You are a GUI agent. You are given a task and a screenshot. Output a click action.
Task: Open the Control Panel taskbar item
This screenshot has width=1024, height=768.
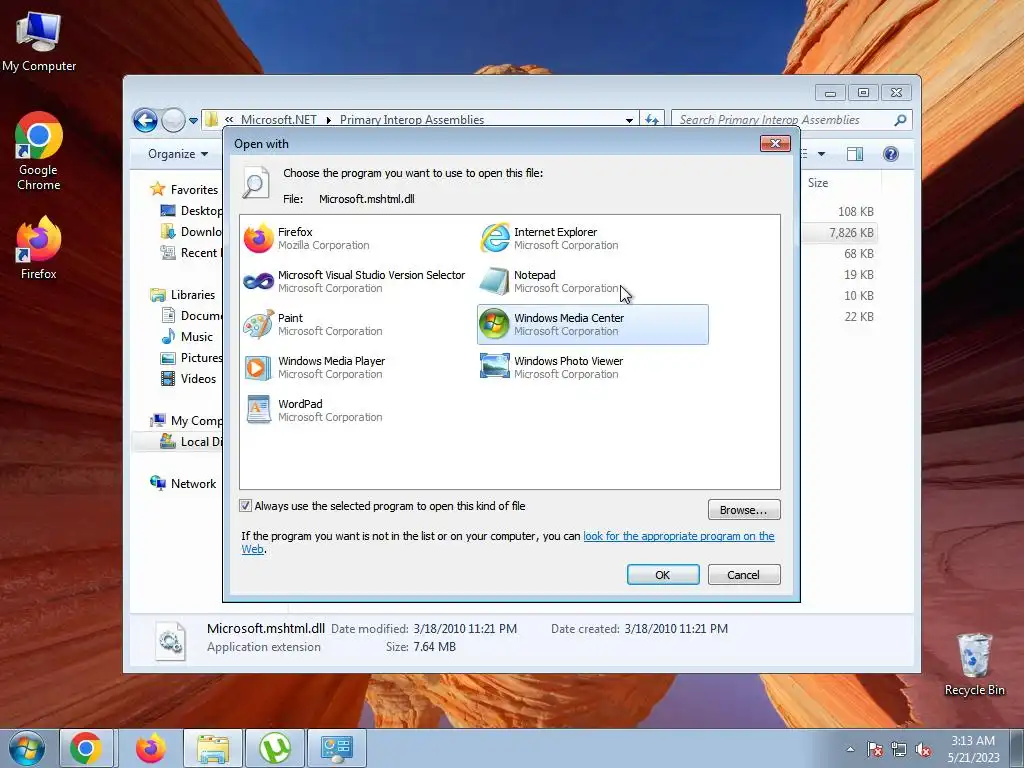pyautogui.click(x=337, y=748)
